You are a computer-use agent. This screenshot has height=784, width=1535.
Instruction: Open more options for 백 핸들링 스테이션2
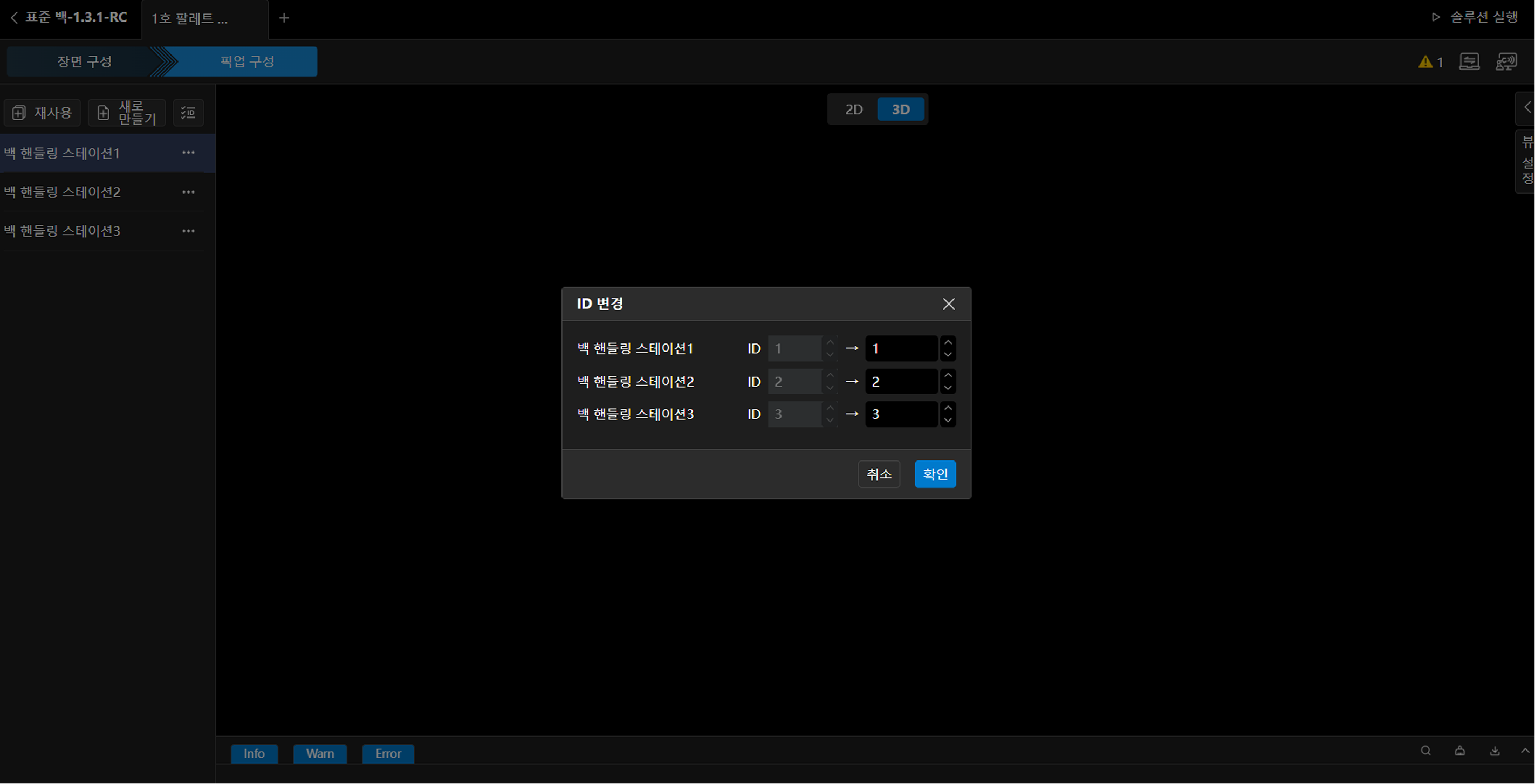tap(188, 192)
